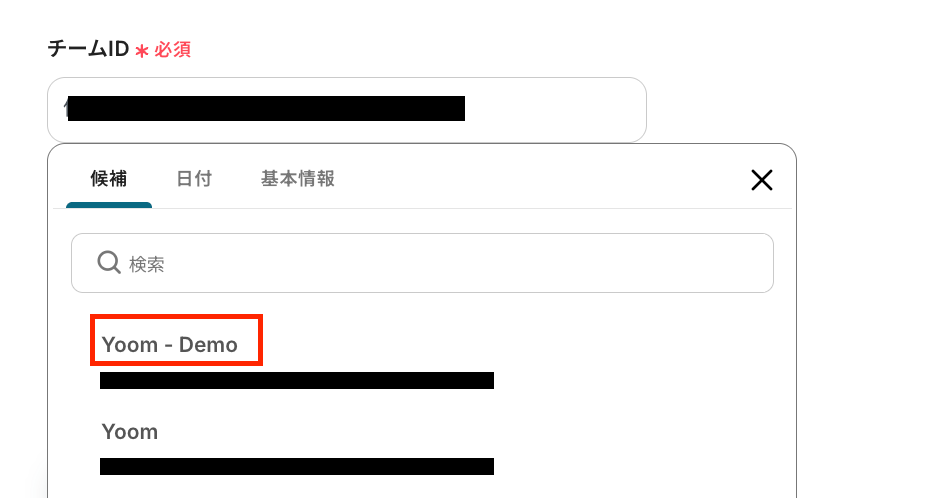The width and height of the screenshot is (926, 498).
Task: Click the blue underline beneath 候補
Action: pos(109,205)
